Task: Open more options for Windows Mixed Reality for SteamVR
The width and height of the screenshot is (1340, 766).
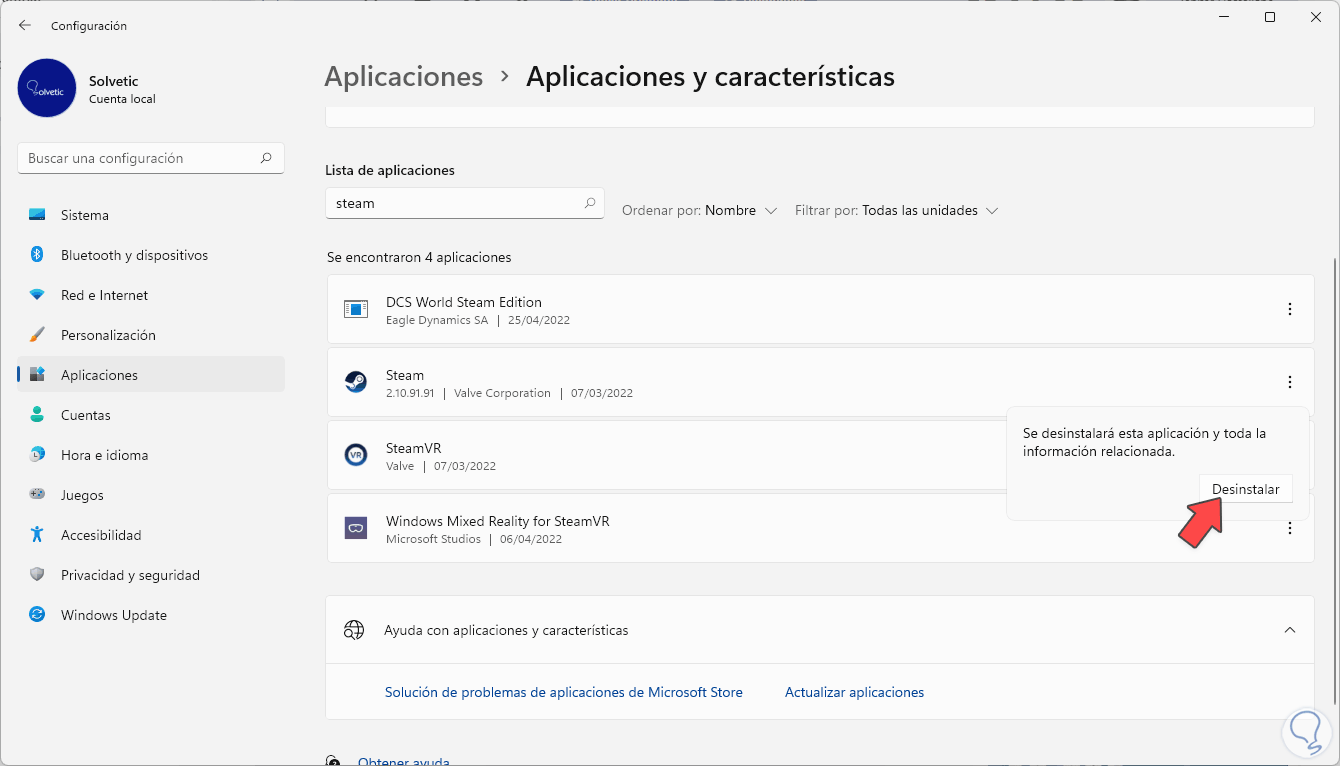Action: pos(1290,528)
